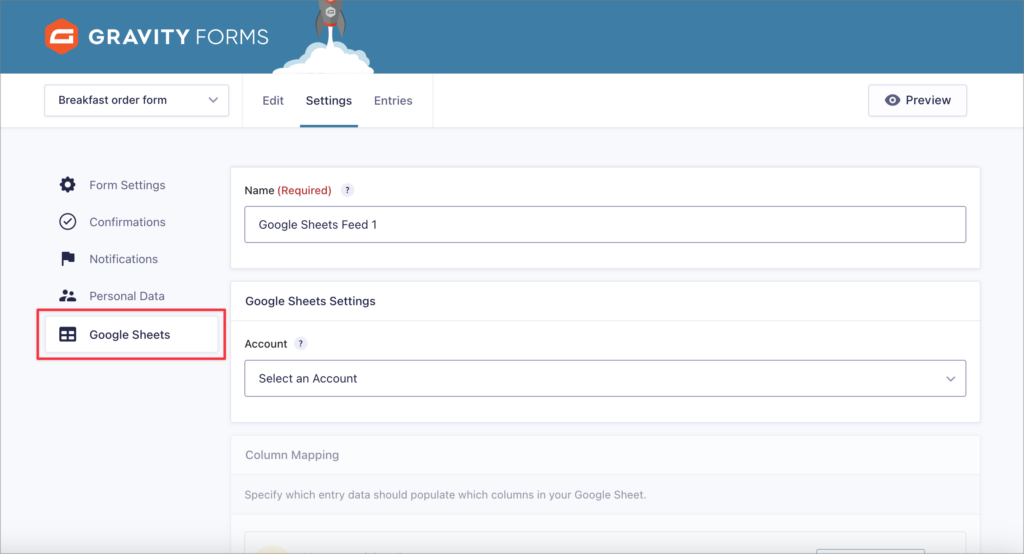Expand the Select an Account dropdown
Image resolution: width=1024 pixels, height=554 pixels.
(605, 378)
